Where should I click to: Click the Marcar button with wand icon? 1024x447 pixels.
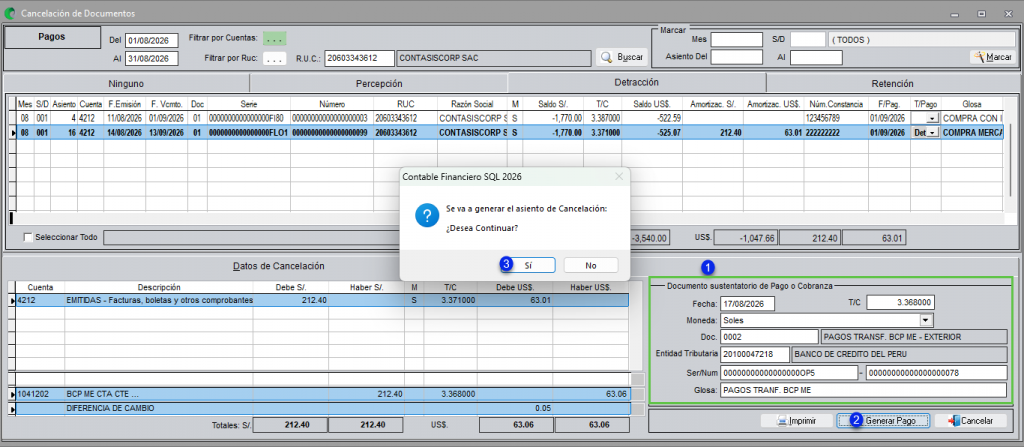point(993,58)
